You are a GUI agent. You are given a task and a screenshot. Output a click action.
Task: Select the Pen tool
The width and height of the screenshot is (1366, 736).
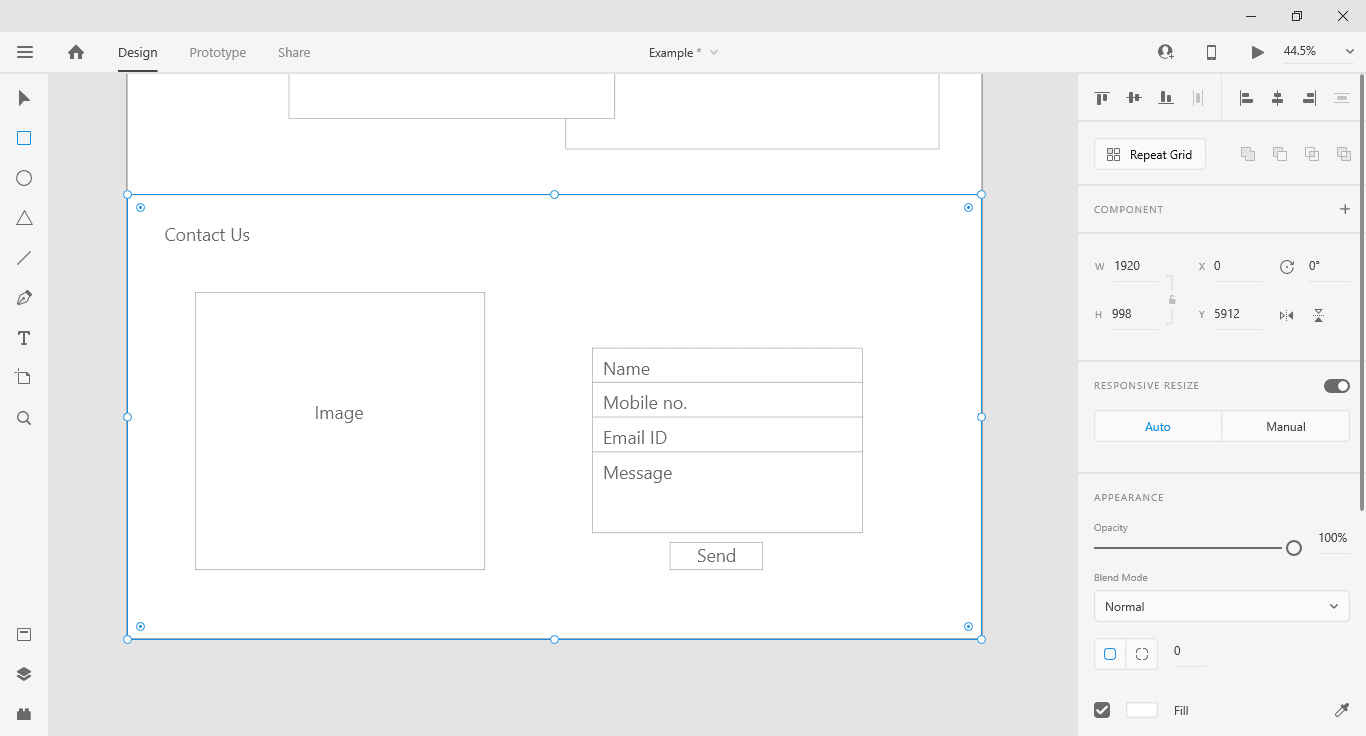(x=24, y=298)
